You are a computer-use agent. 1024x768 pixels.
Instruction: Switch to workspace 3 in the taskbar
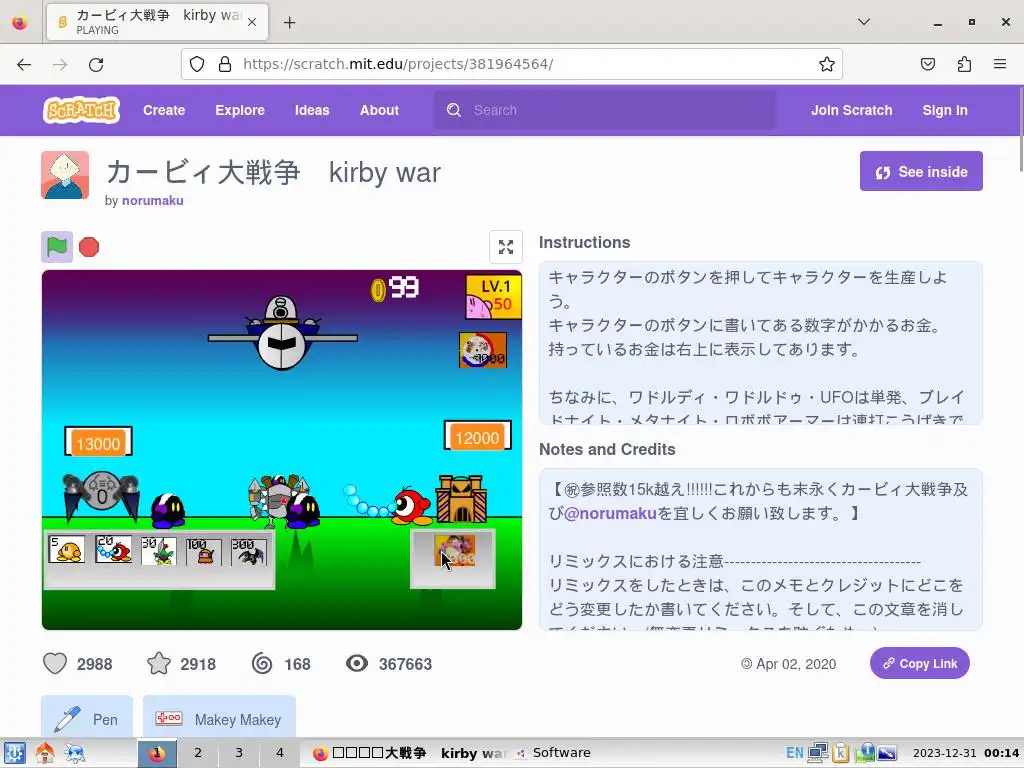click(x=239, y=753)
